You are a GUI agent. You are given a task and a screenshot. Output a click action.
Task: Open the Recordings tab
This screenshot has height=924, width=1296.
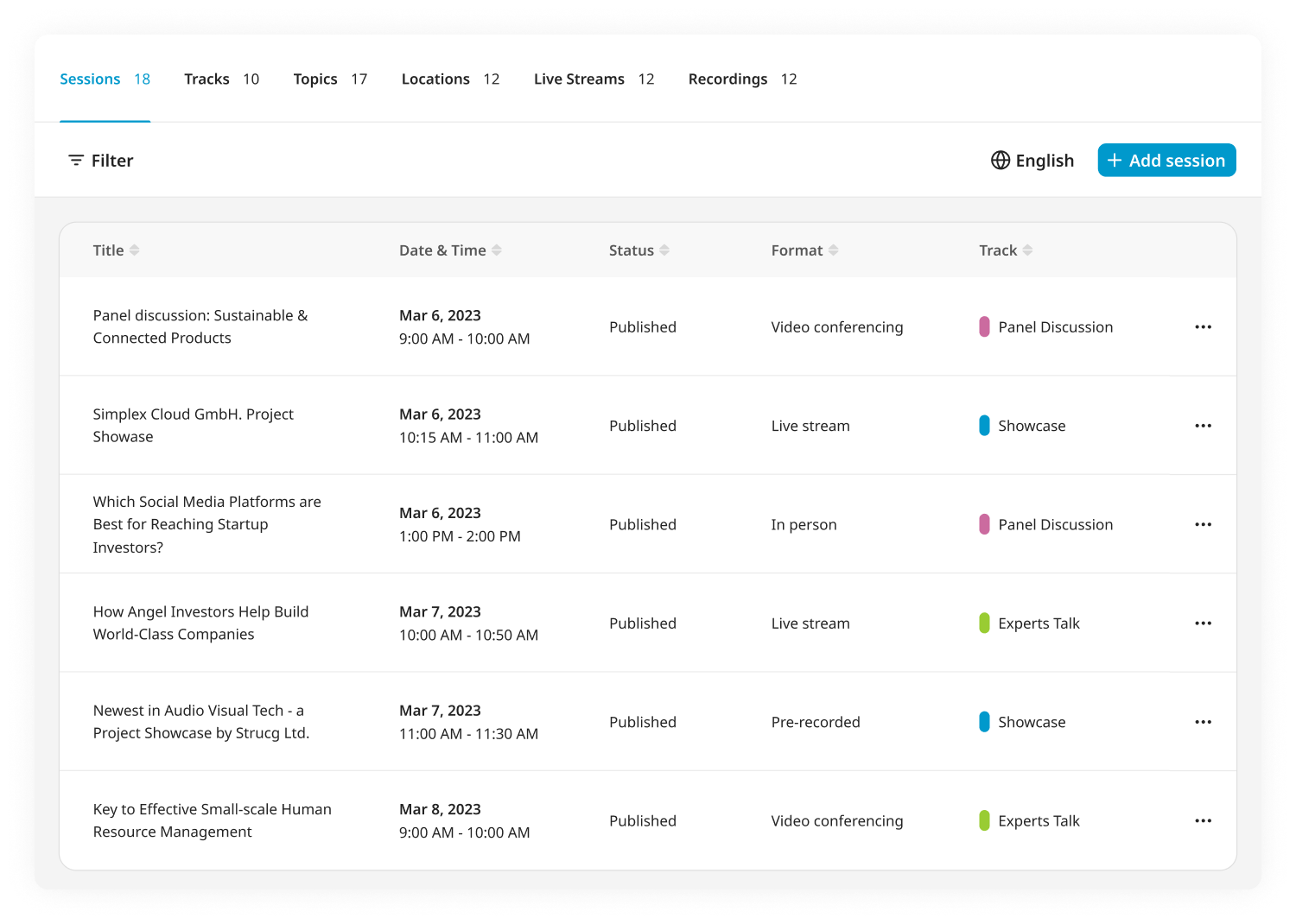tap(742, 79)
